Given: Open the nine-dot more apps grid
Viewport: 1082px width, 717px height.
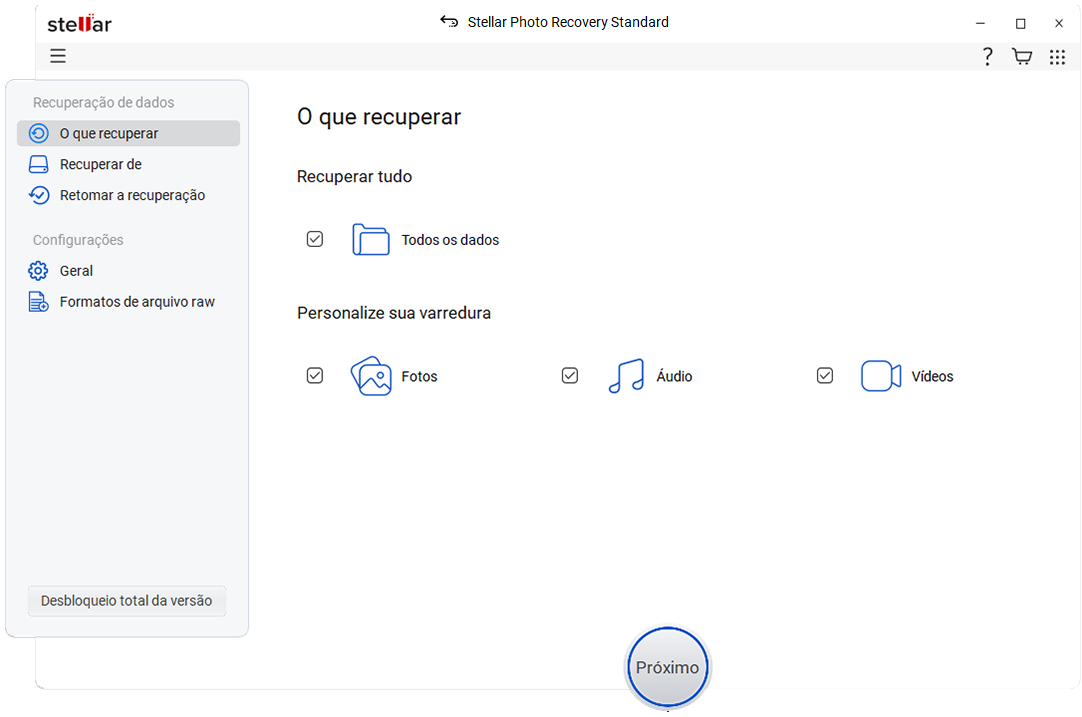Looking at the screenshot, I should tap(1057, 57).
